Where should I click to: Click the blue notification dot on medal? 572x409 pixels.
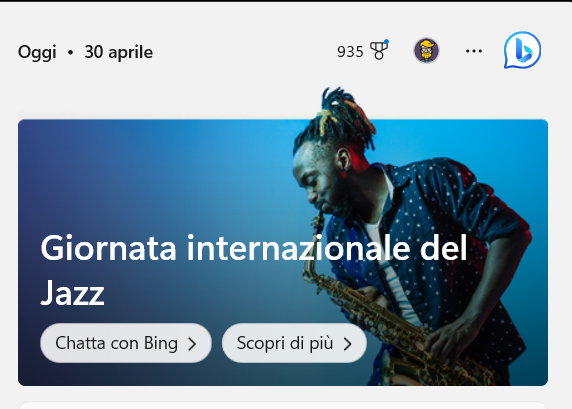coord(386,42)
